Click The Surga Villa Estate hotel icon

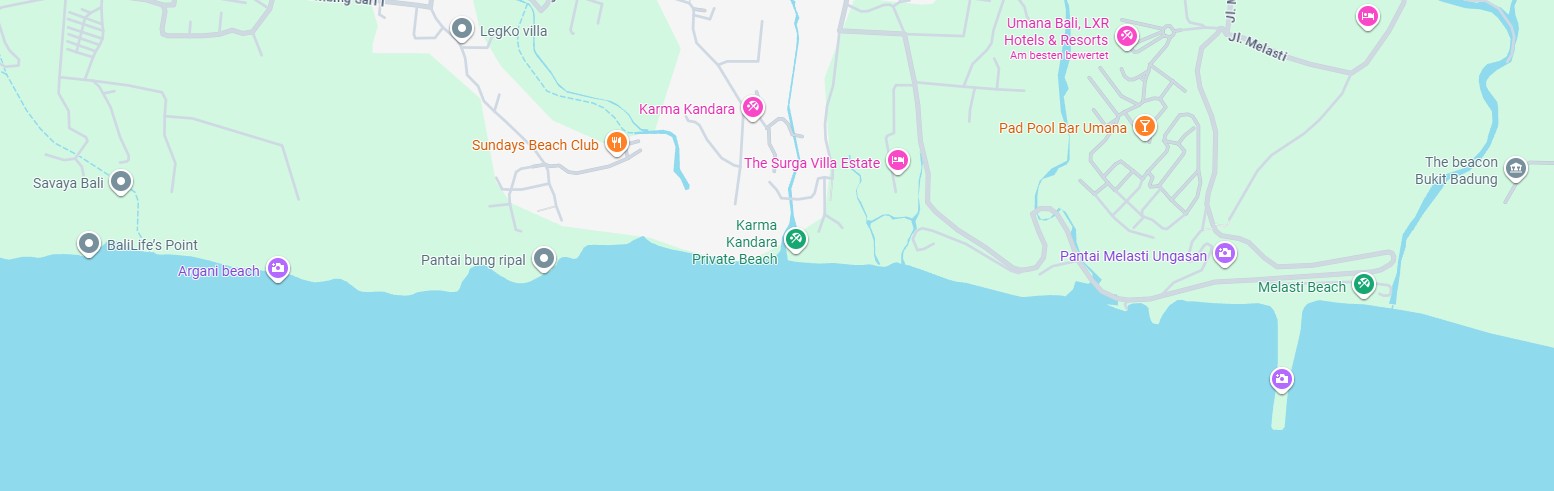coord(898,161)
